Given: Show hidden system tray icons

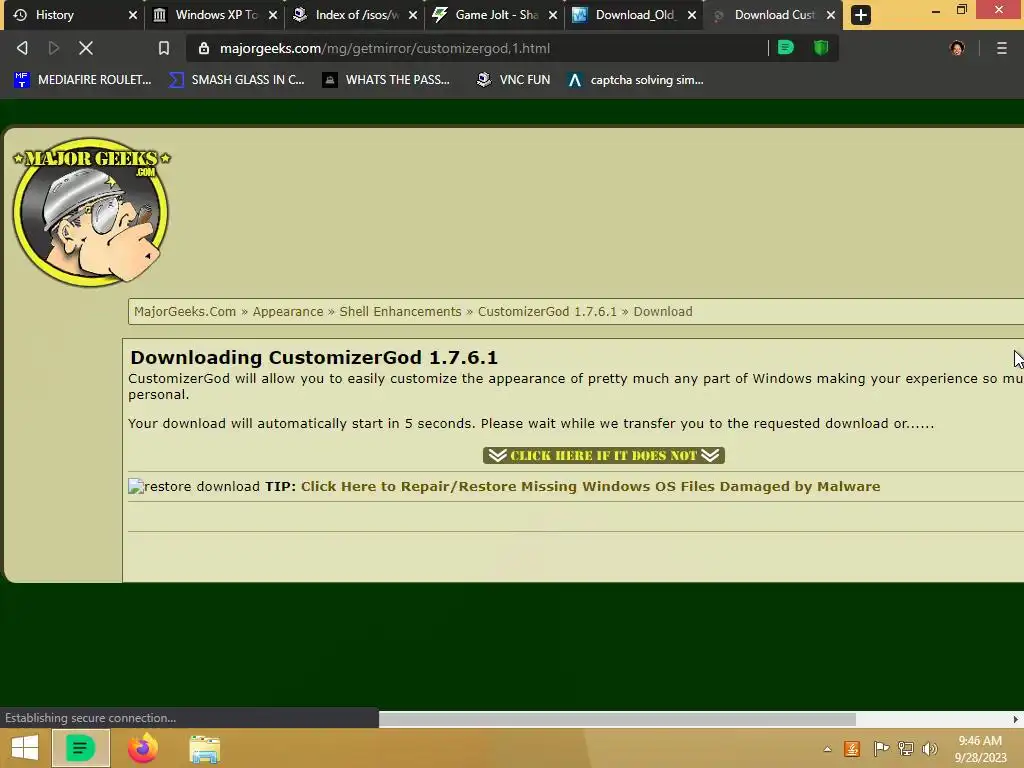Looking at the screenshot, I should click(x=827, y=749).
